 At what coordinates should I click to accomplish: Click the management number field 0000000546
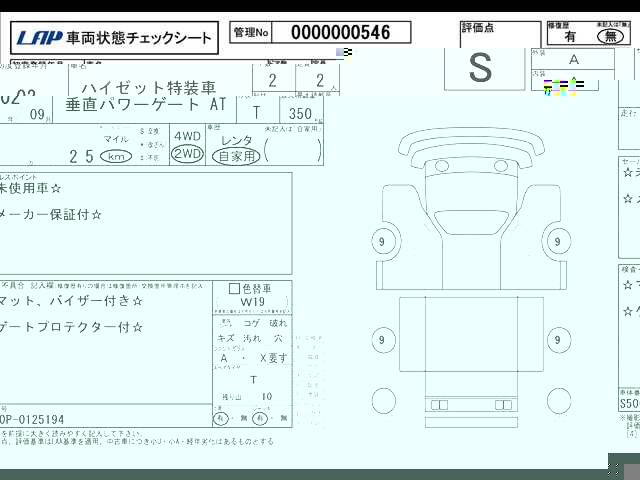pos(340,33)
